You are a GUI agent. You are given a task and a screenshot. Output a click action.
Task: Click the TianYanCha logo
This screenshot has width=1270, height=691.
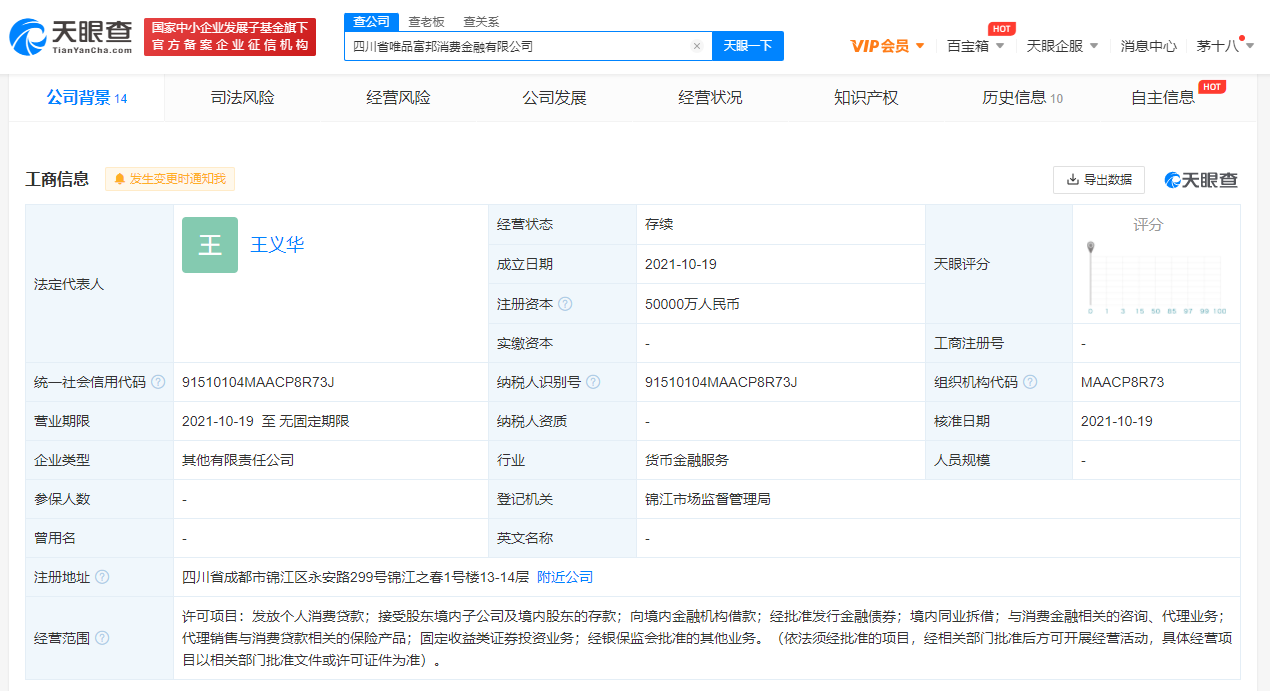pyautogui.click(x=70, y=37)
